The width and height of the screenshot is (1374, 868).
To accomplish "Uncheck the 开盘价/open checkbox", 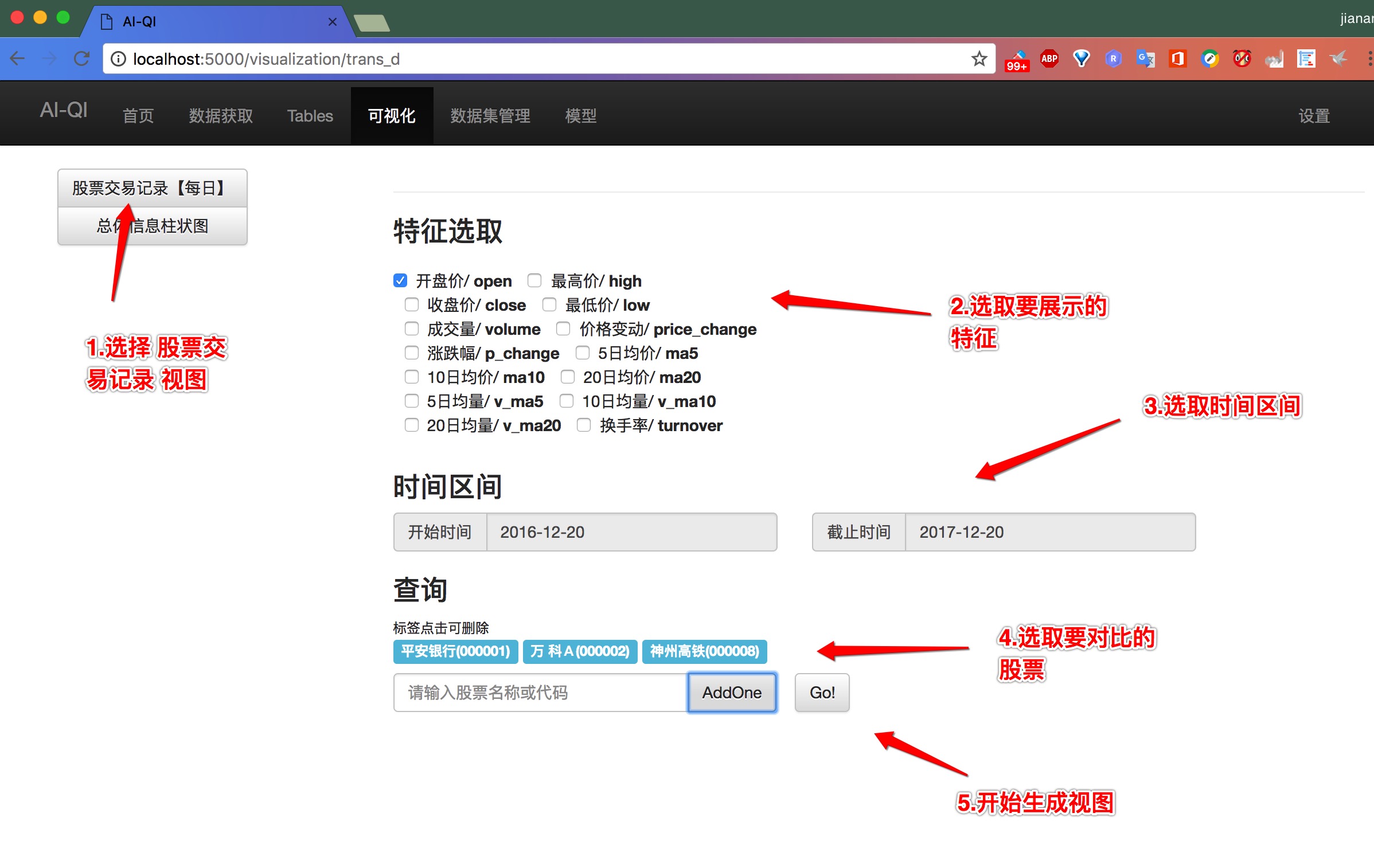I will 400,280.
